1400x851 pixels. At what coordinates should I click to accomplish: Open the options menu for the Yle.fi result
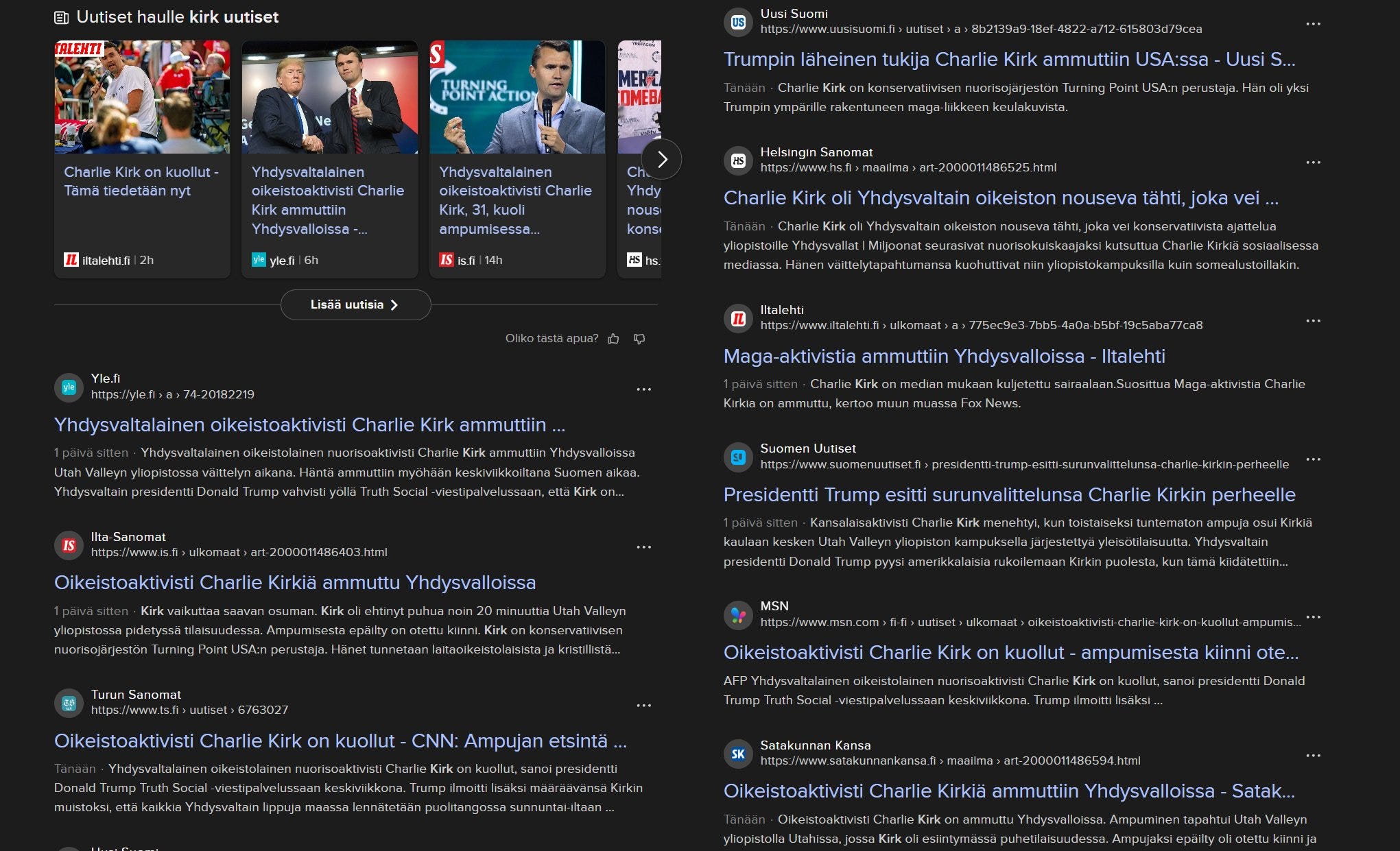click(x=643, y=389)
